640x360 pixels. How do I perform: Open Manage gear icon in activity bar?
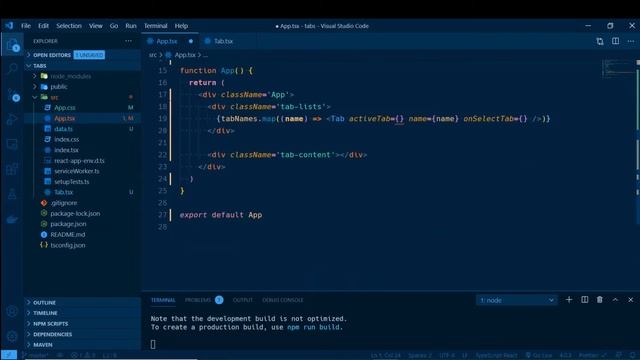(12, 336)
